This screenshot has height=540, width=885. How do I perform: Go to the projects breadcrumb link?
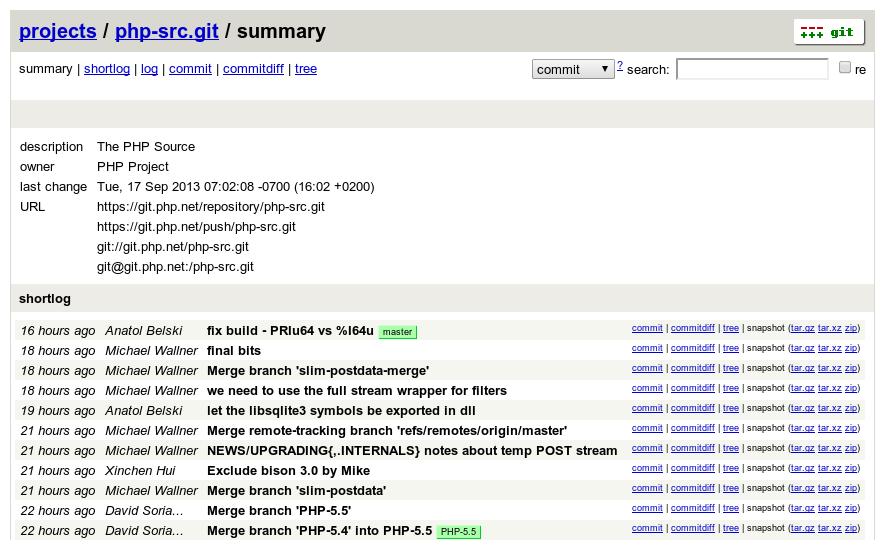[58, 31]
